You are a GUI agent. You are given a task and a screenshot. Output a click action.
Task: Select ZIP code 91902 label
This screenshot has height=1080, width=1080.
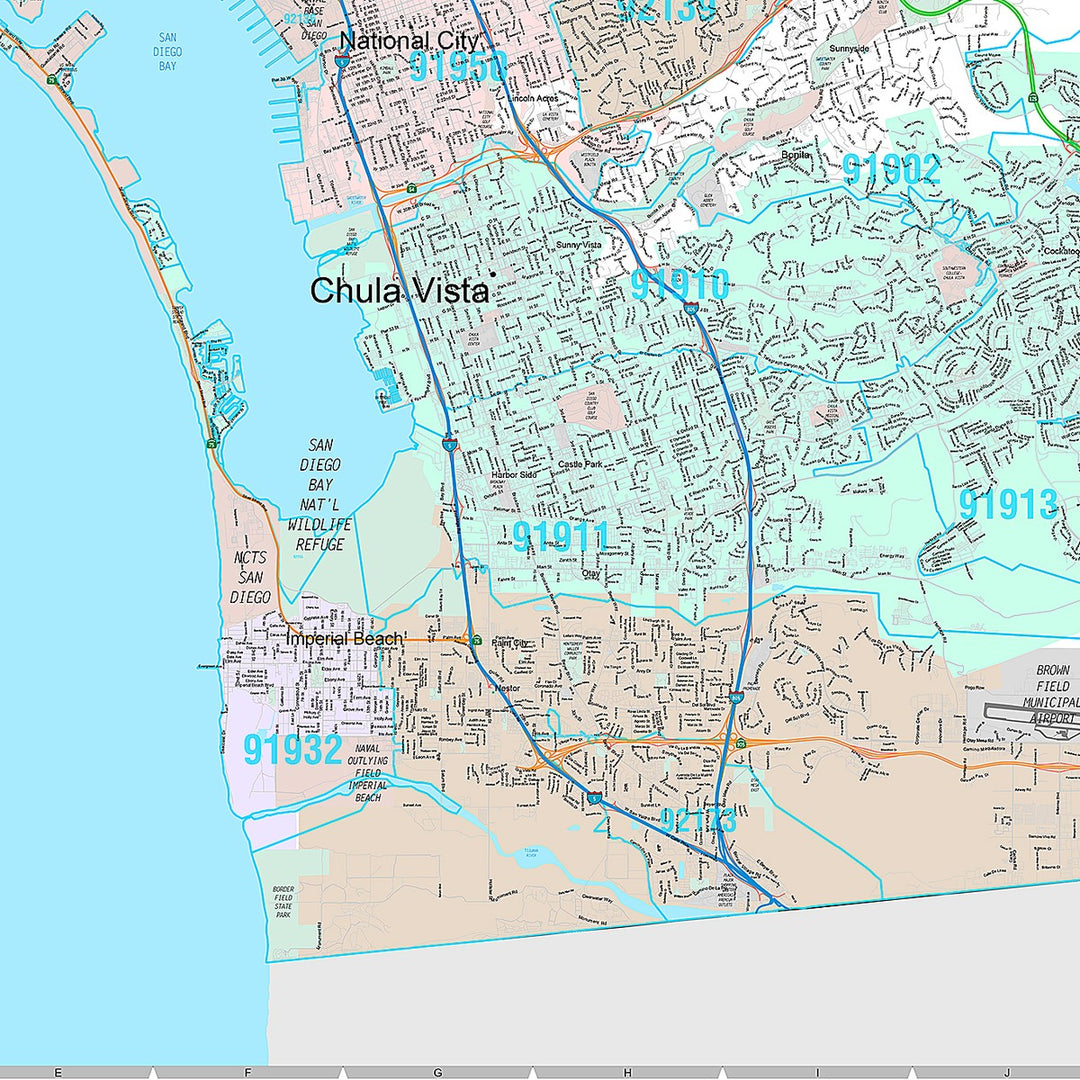point(891,169)
